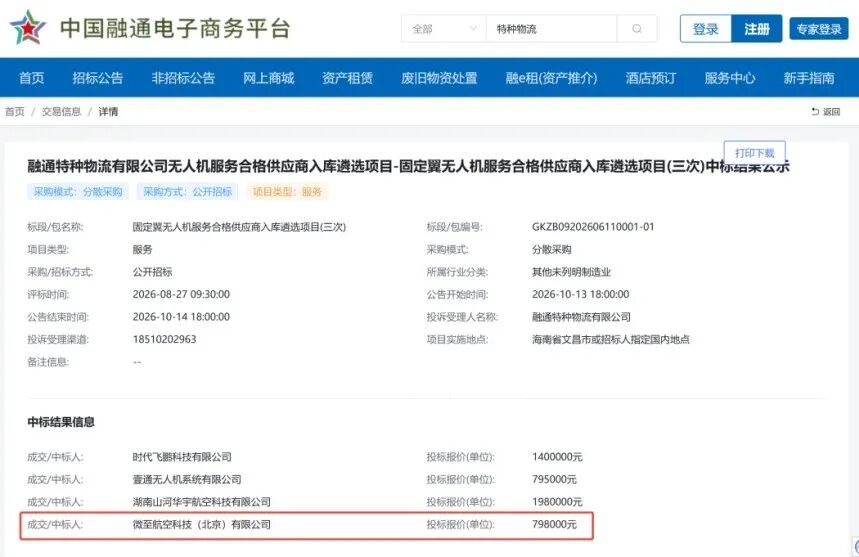The image size is (859, 557).
Task: Click winner 时代飞鹏科技有限公司
Action: point(182,457)
